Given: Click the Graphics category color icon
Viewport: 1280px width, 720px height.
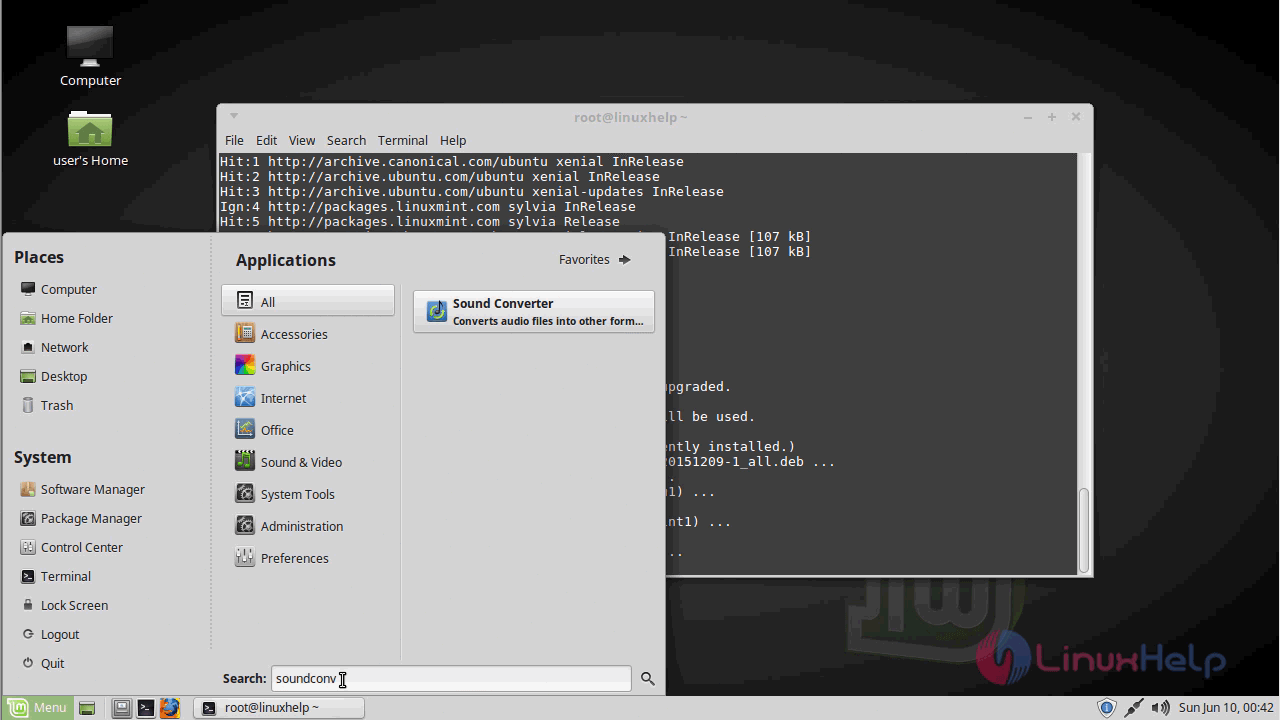Looking at the screenshot, I should 244,365.
